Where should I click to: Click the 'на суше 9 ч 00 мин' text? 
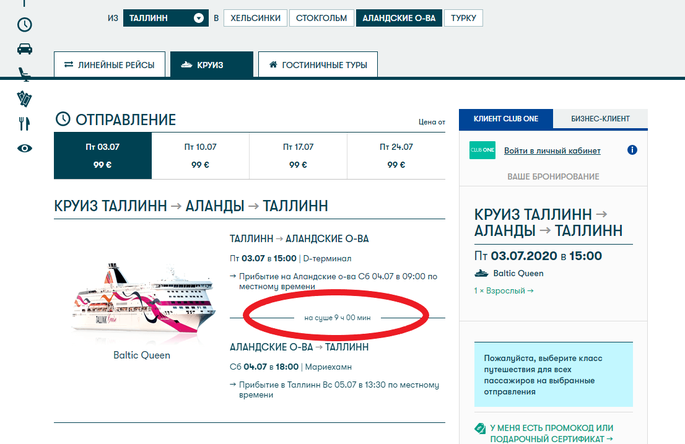coord(337,318)
